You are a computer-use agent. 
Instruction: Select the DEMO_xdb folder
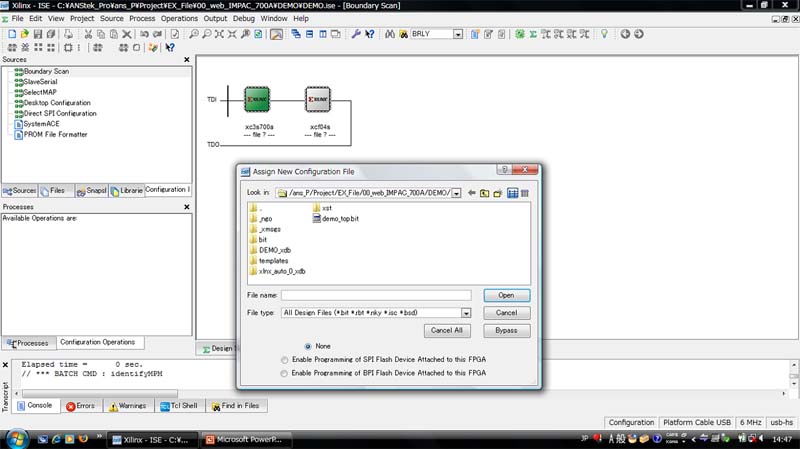(270, 250)
